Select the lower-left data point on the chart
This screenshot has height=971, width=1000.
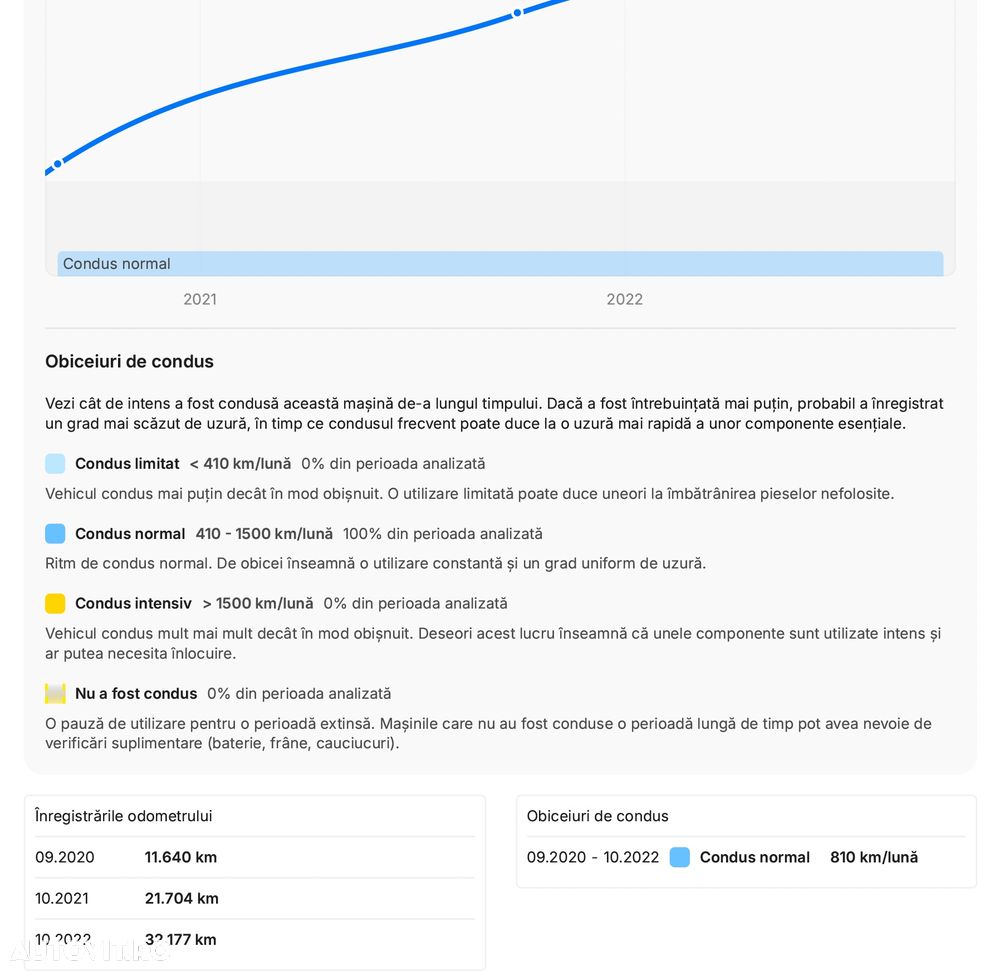point(58,163)
